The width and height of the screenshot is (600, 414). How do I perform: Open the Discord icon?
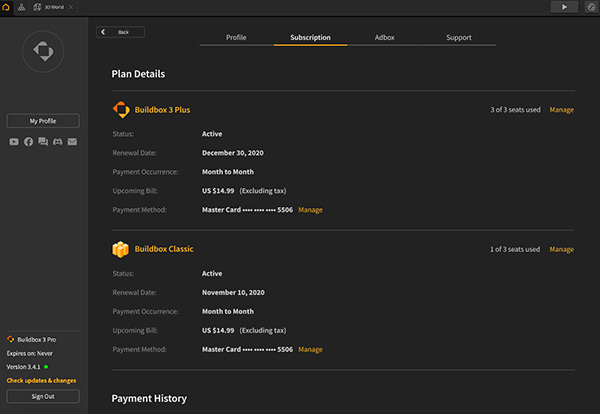click(x=57, y=142)
